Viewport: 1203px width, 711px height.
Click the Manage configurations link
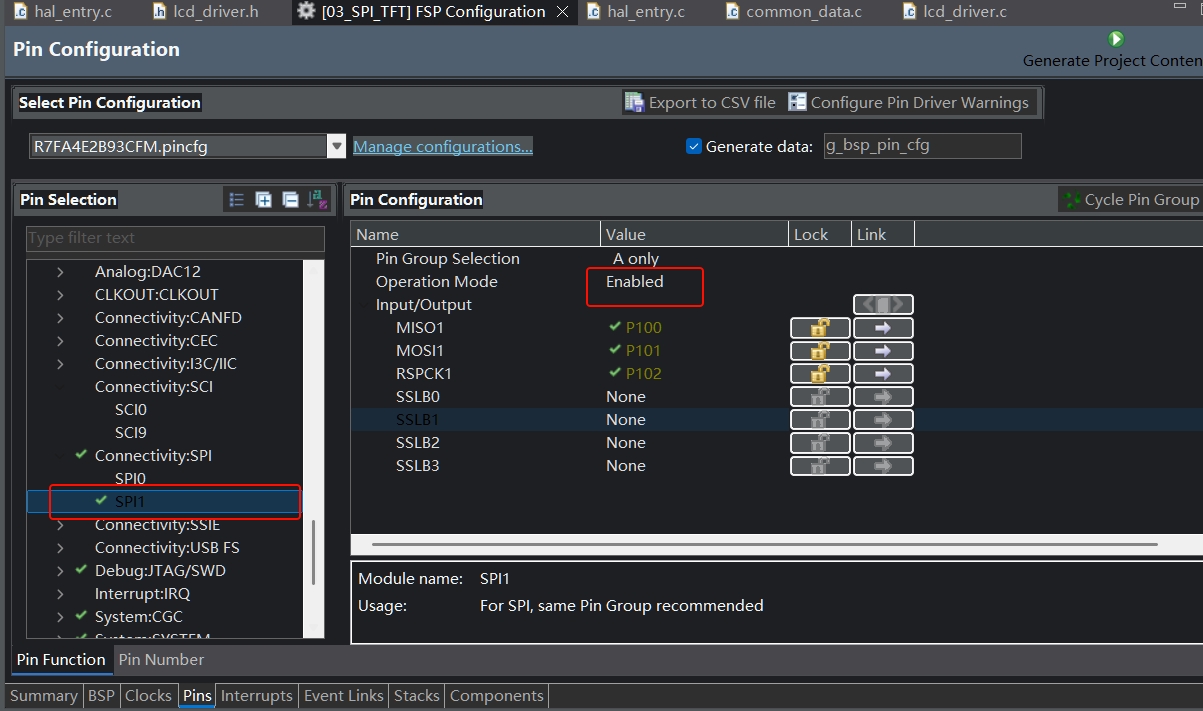(x=442, y=147)
